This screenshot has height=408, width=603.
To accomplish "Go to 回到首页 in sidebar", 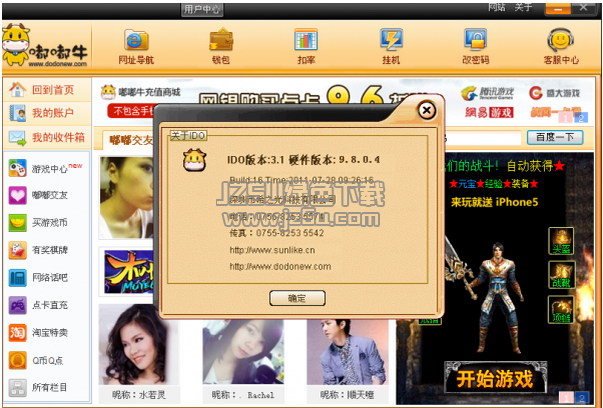I will (47, 90).
